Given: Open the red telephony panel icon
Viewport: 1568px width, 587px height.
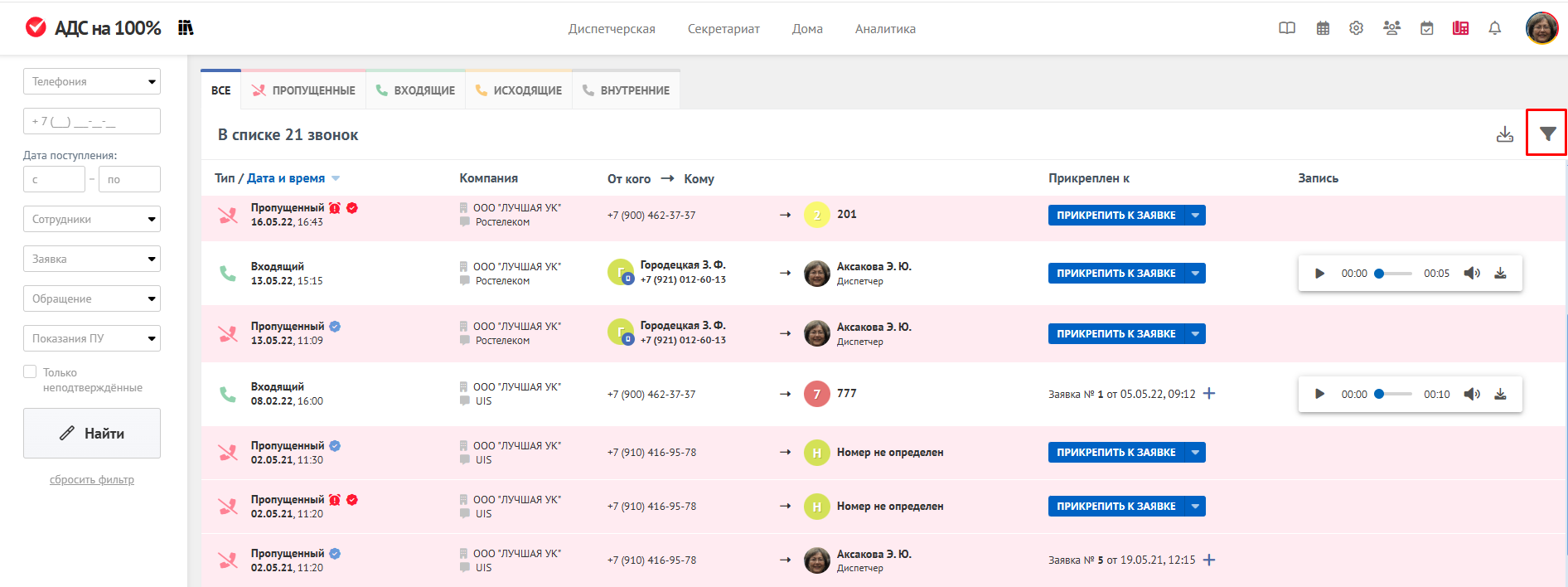Looking at the screenshot, I should (x=1460, y=28).
